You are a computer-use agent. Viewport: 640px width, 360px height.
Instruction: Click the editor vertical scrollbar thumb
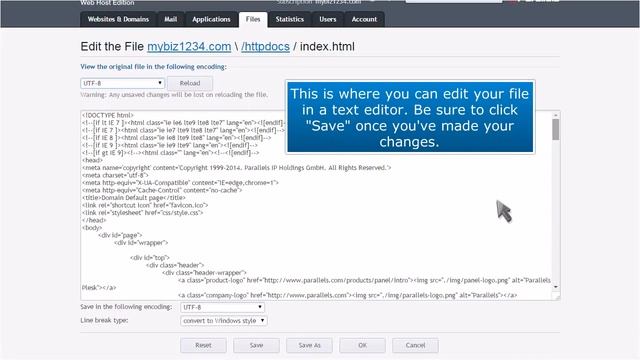click(556, 130)
